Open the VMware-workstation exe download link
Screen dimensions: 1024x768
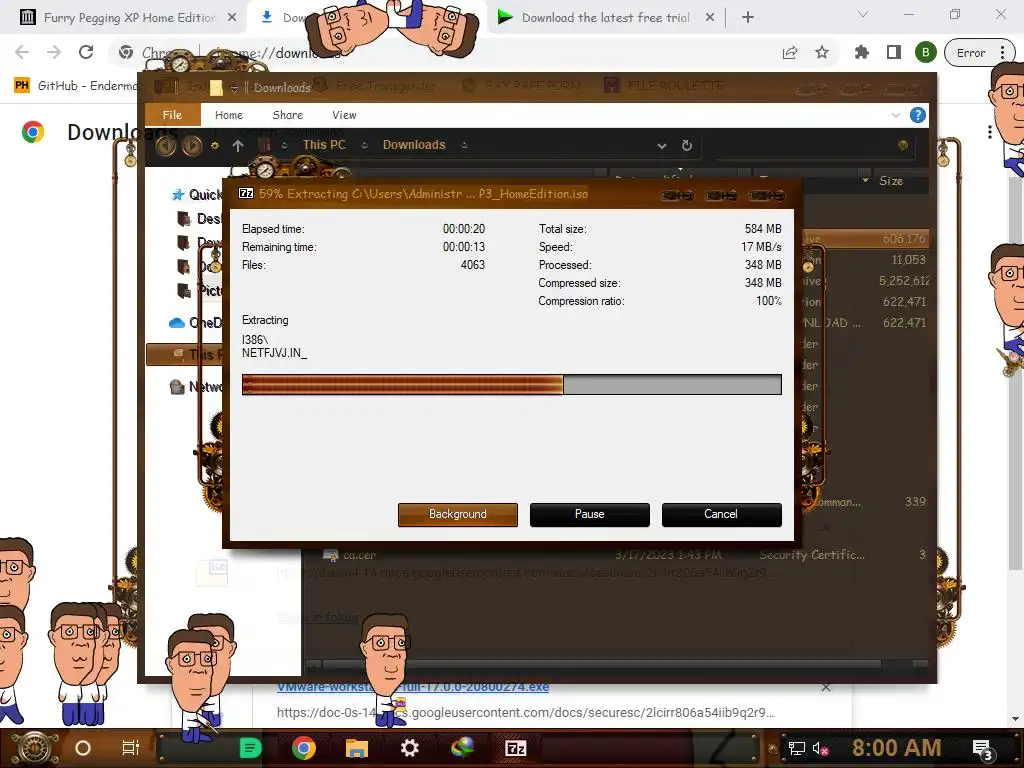(x=413, y=687)
